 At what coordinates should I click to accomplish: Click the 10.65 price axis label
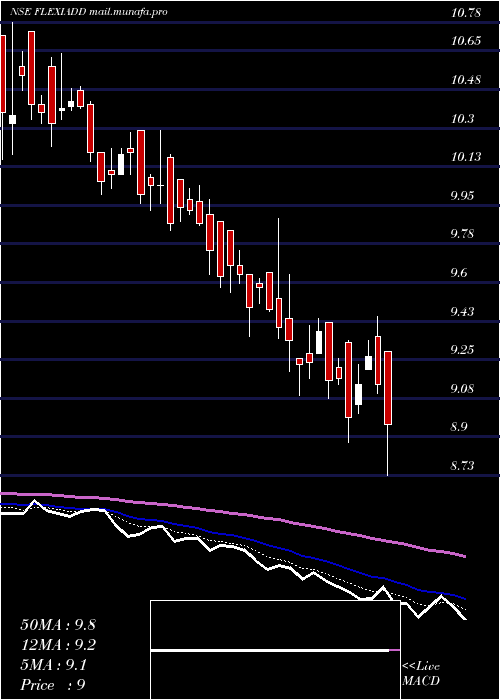(x=466, y=41)
